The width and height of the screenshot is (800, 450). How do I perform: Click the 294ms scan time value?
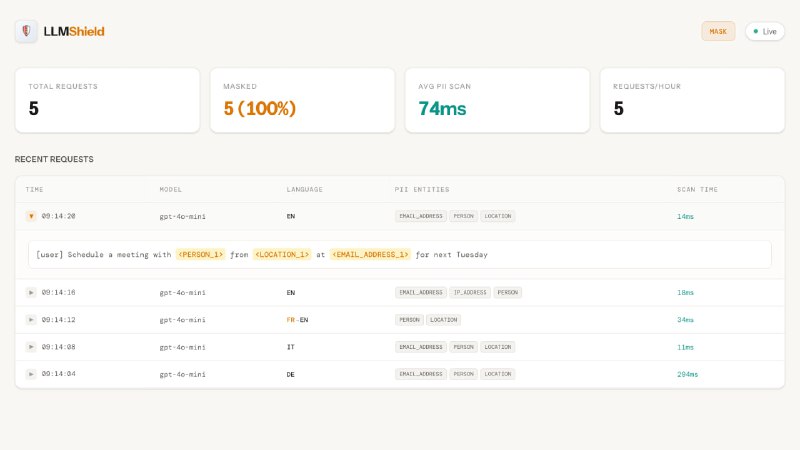tap(687, 374)
